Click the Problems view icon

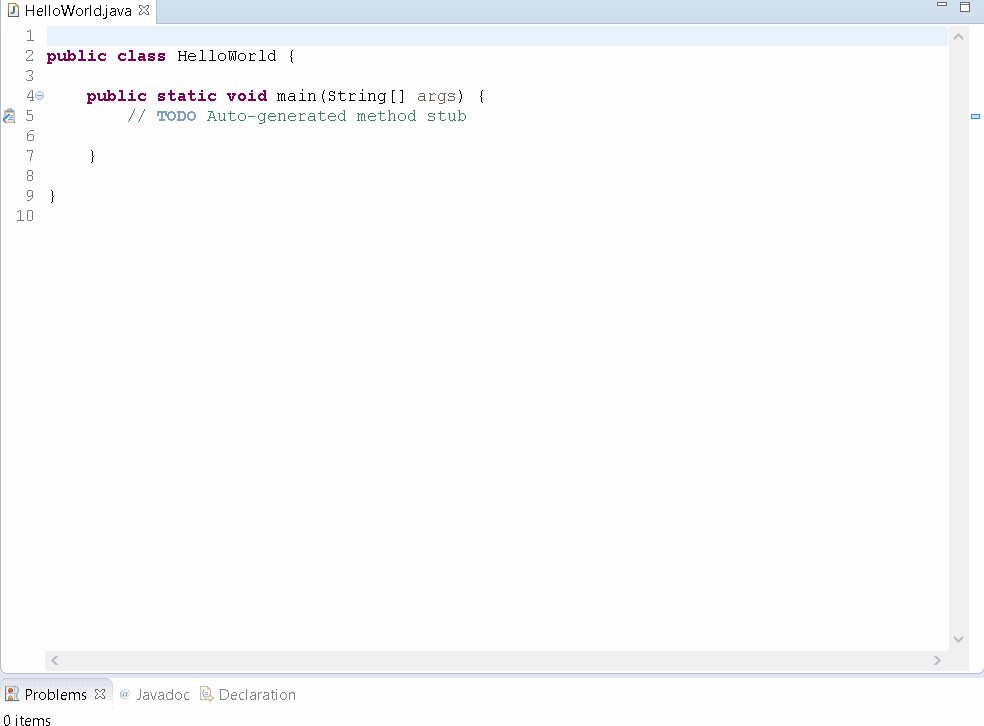click(13, 693)
